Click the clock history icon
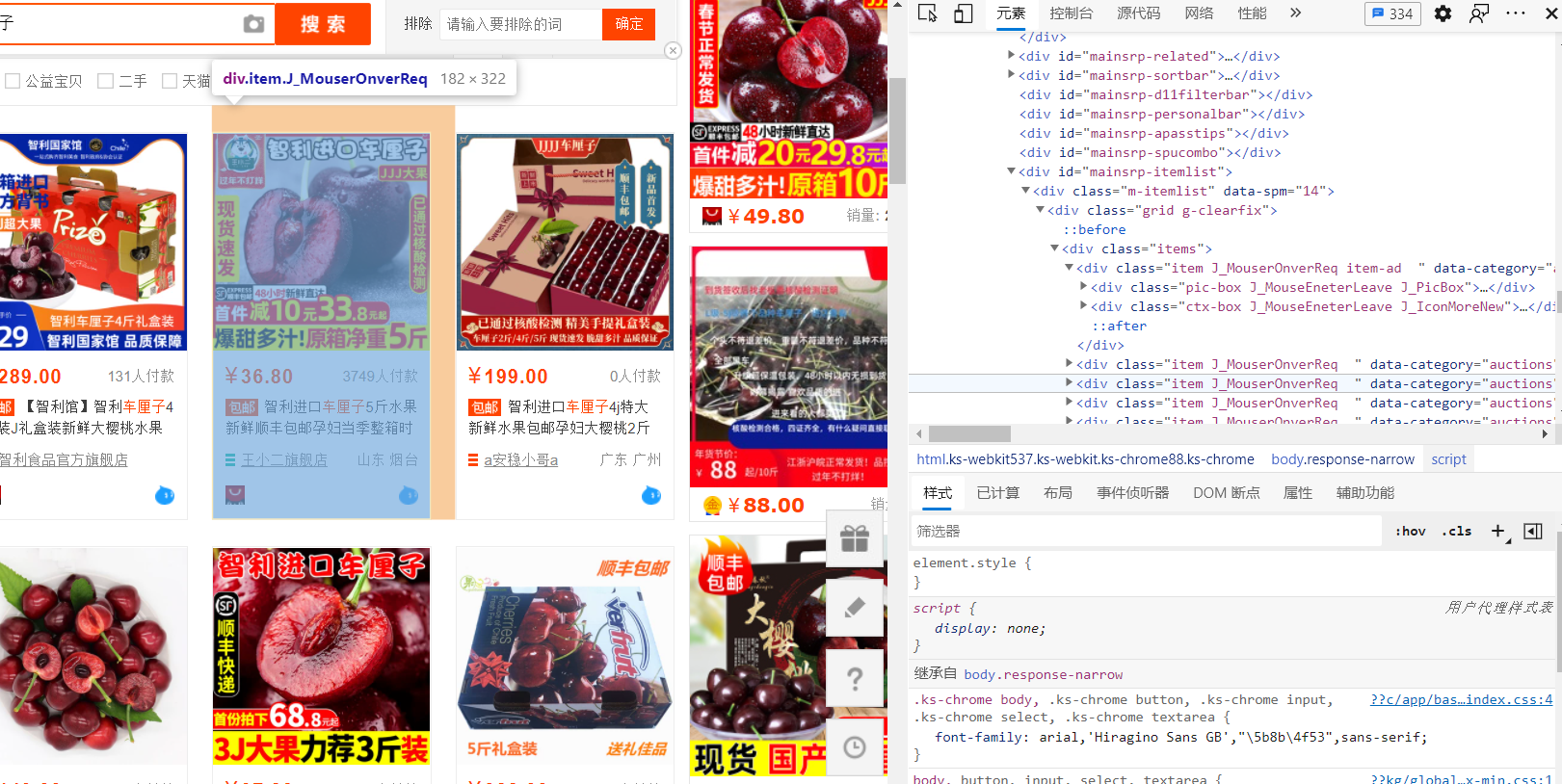Screen dimensions: 1562x784 [x=855, y=747]
